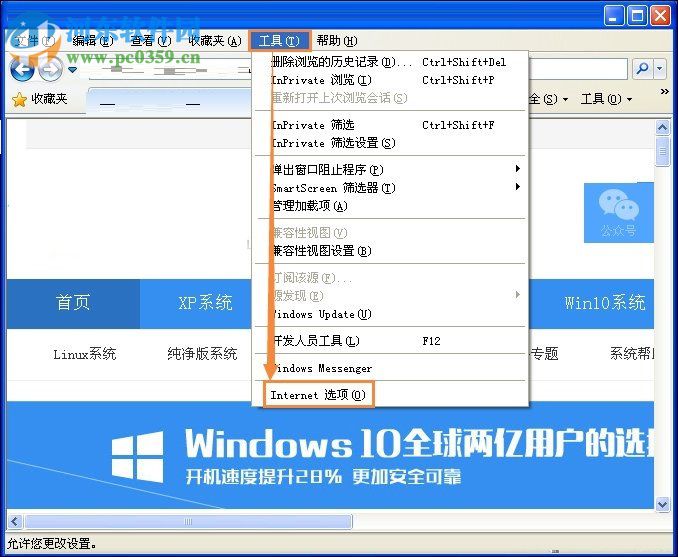Image resolution: width=678 pixels, height=557 pixels.
Task: Expand the search provider dropdown arrow
Action: [x=659, y=68]
